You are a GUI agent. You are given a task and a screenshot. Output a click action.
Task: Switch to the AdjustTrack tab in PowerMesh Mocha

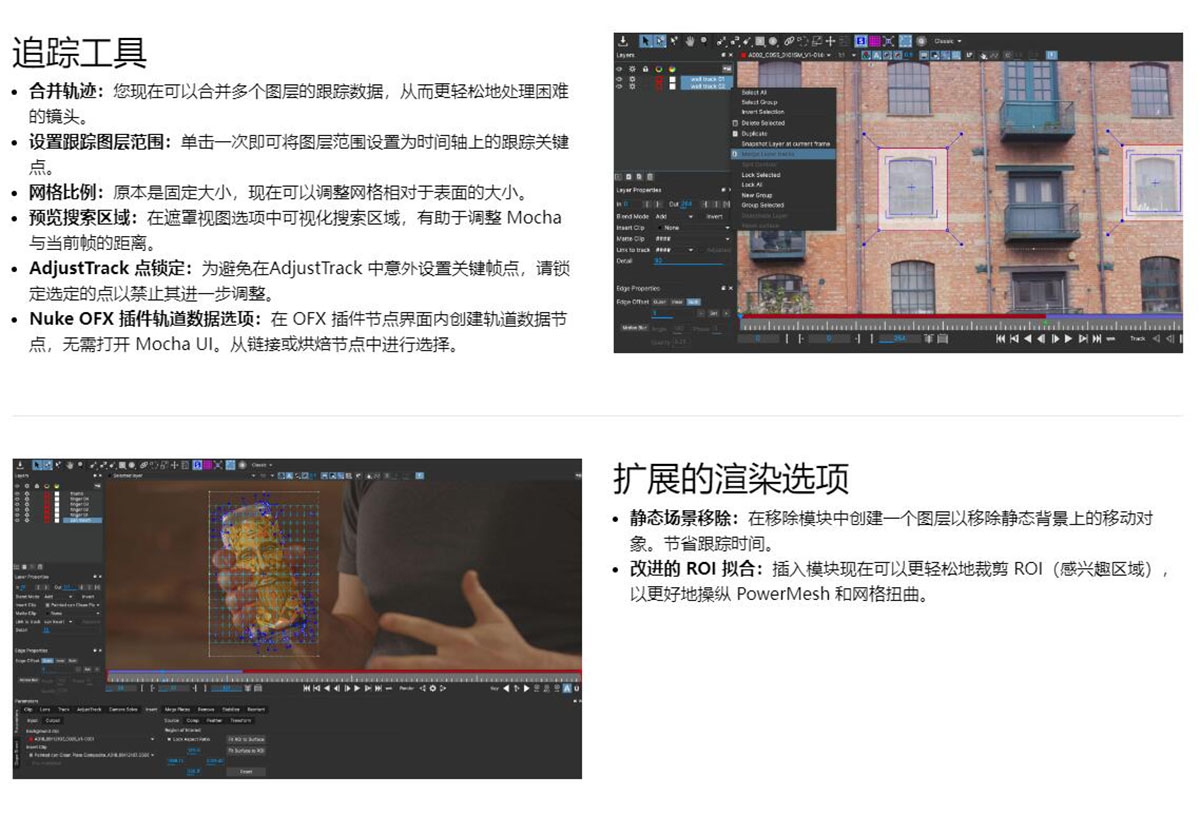[89, 709]
